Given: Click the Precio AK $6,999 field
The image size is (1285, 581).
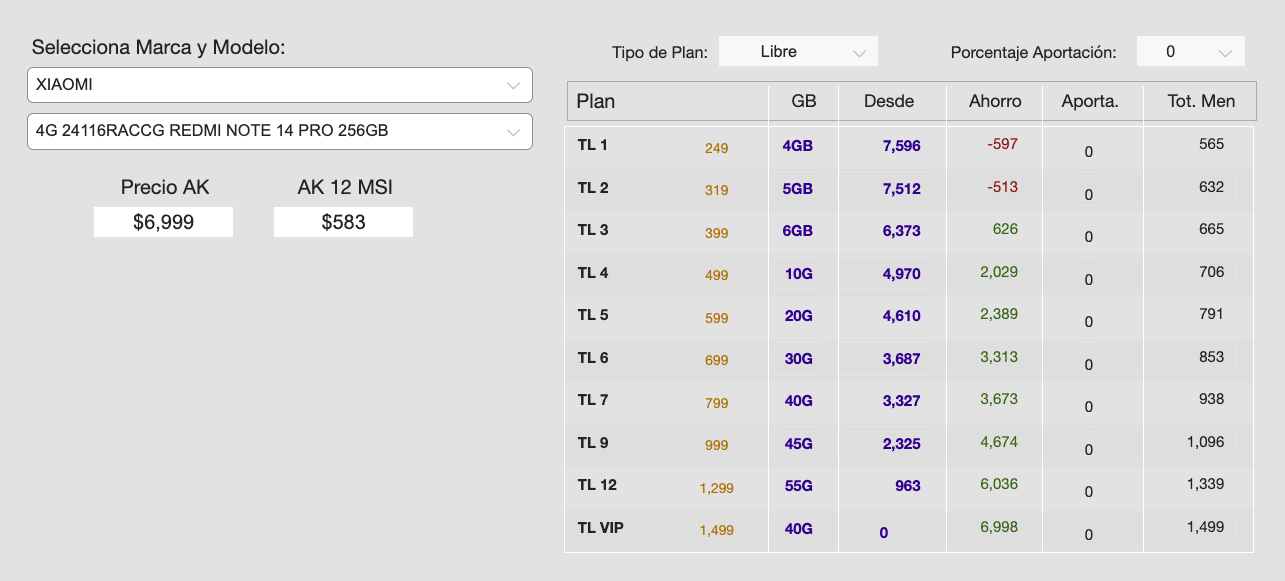Looking at the screenshot, I should [163, 222].
